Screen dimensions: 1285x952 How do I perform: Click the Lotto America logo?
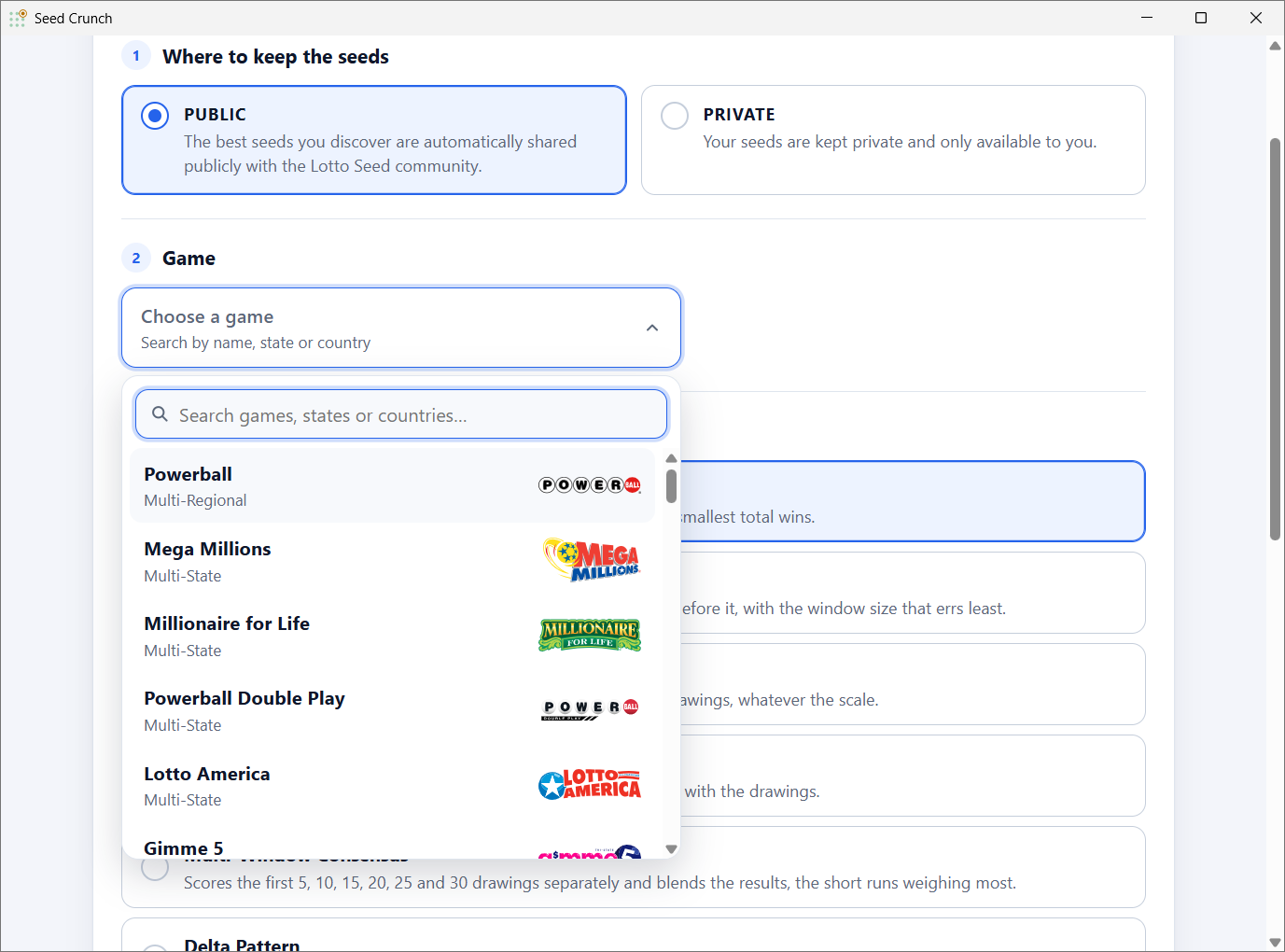click(590, 784)
